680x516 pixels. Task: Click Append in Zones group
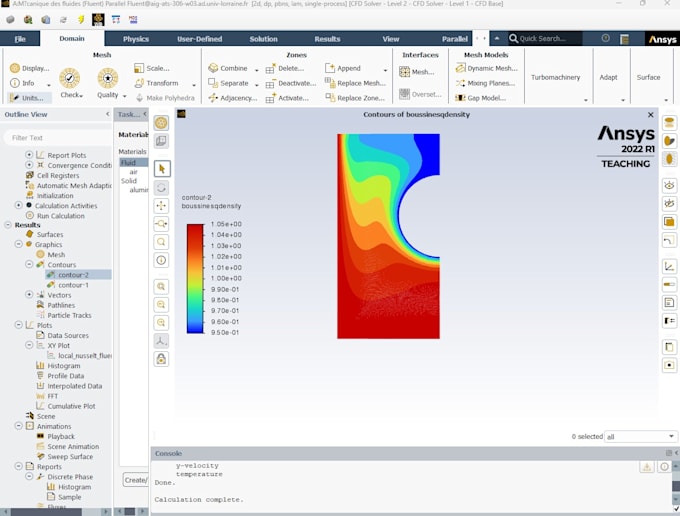pyautogui.click(x=343, y=68)
